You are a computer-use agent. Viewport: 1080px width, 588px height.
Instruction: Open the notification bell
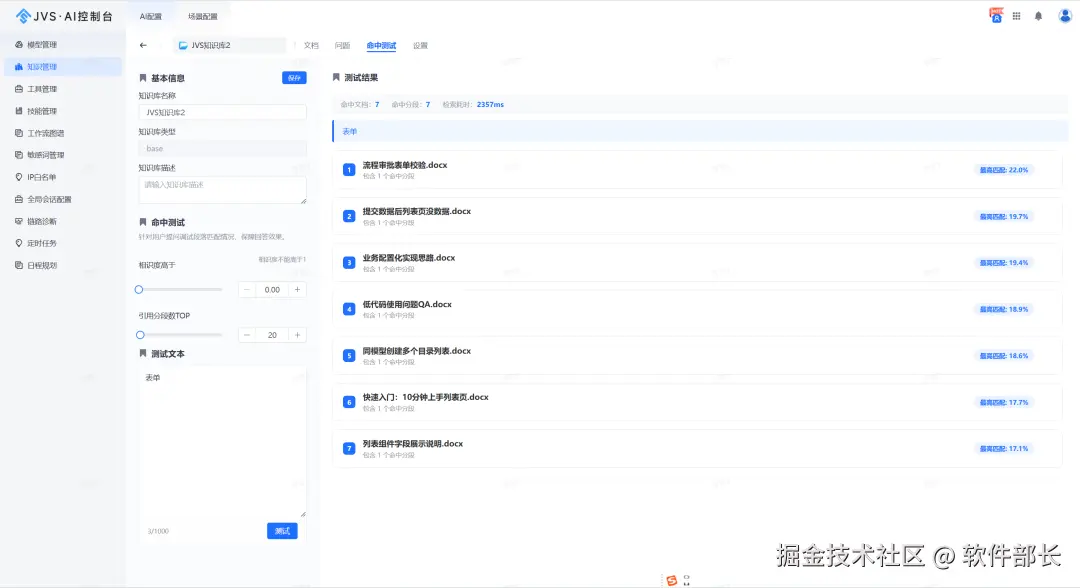[1039, 16]
